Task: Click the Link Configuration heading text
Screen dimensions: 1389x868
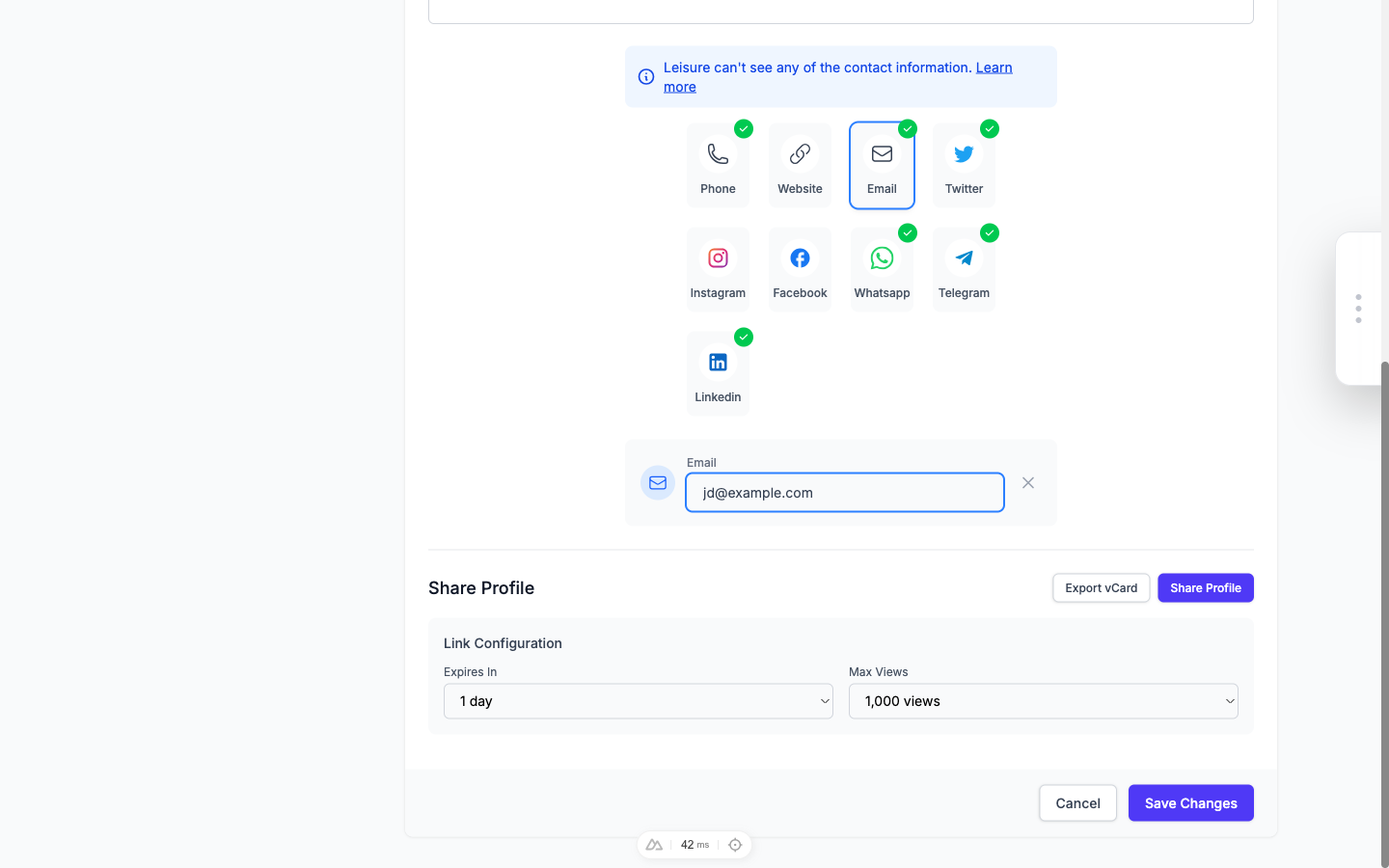Action: (503, 643)
